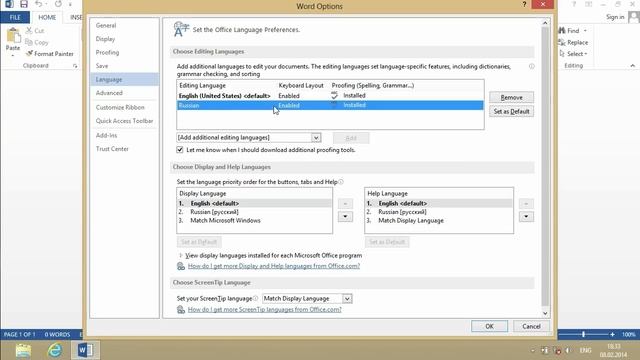Click the globe icon beside Display and Help link
Image resolution: width=640 pixels, height=360 pixels.
pos(181,266)
